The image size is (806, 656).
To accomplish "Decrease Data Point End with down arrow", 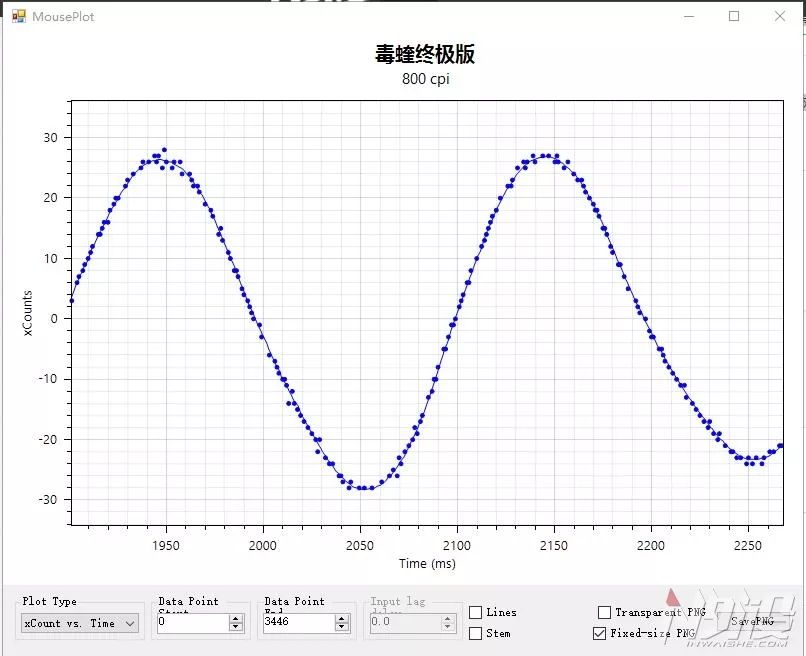I will coord(342,627).
